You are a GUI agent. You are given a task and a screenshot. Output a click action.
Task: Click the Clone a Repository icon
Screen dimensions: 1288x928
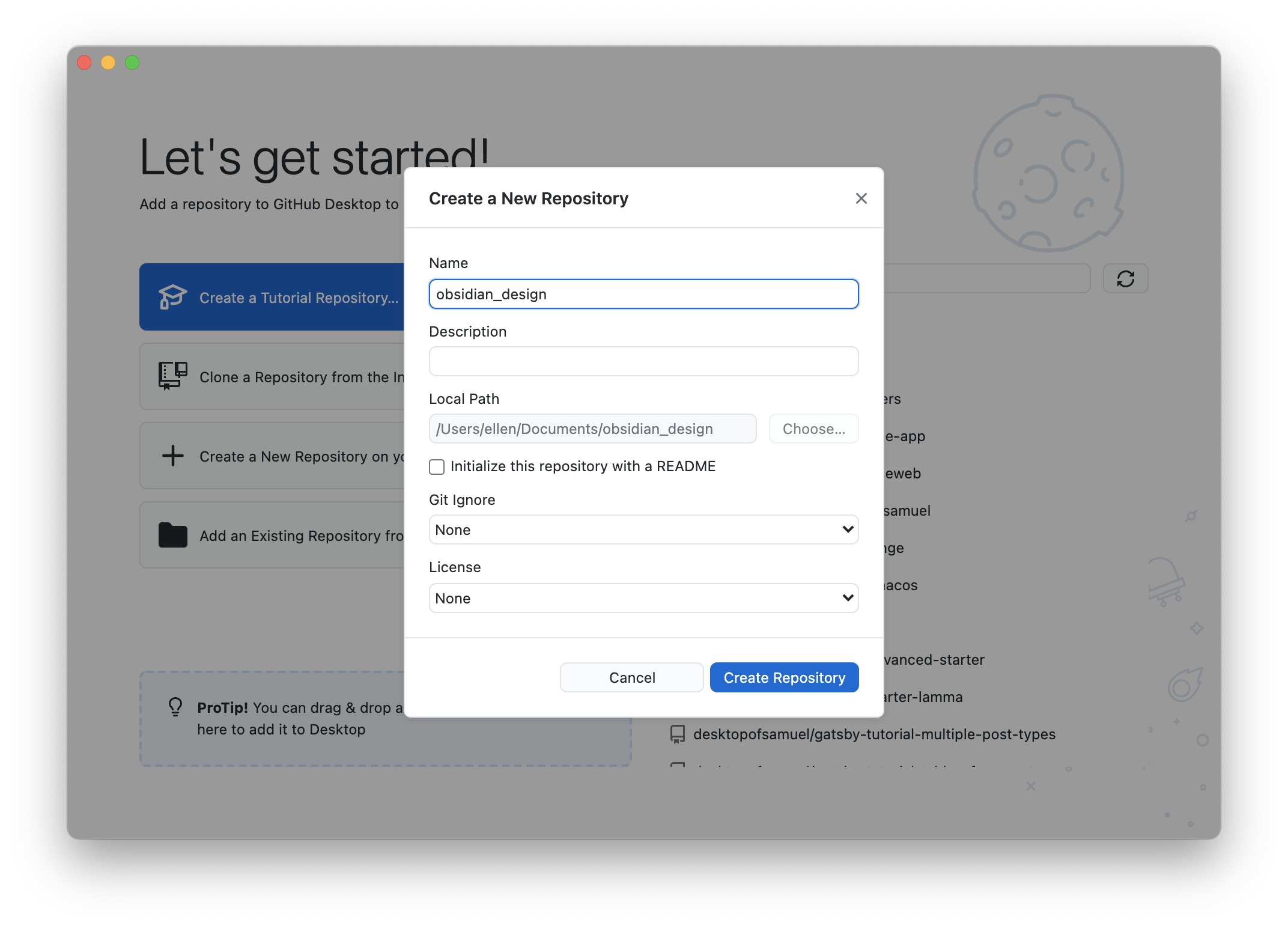pyautogui.click(x=172, y=376)
